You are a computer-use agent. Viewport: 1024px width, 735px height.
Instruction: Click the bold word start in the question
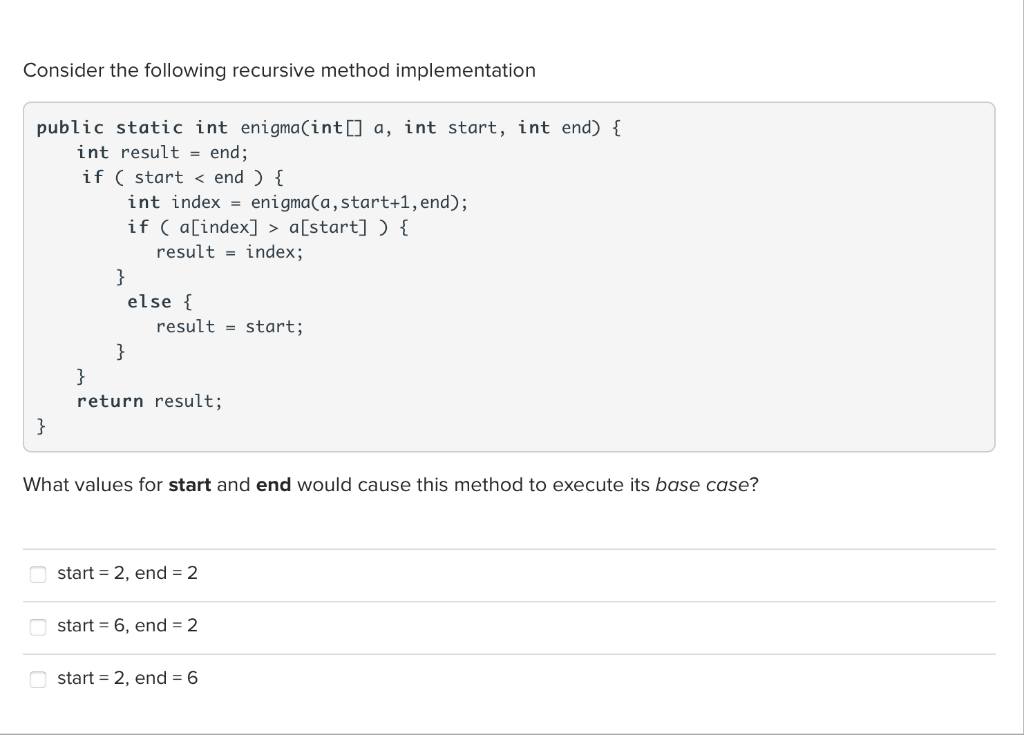click(192, 485)
